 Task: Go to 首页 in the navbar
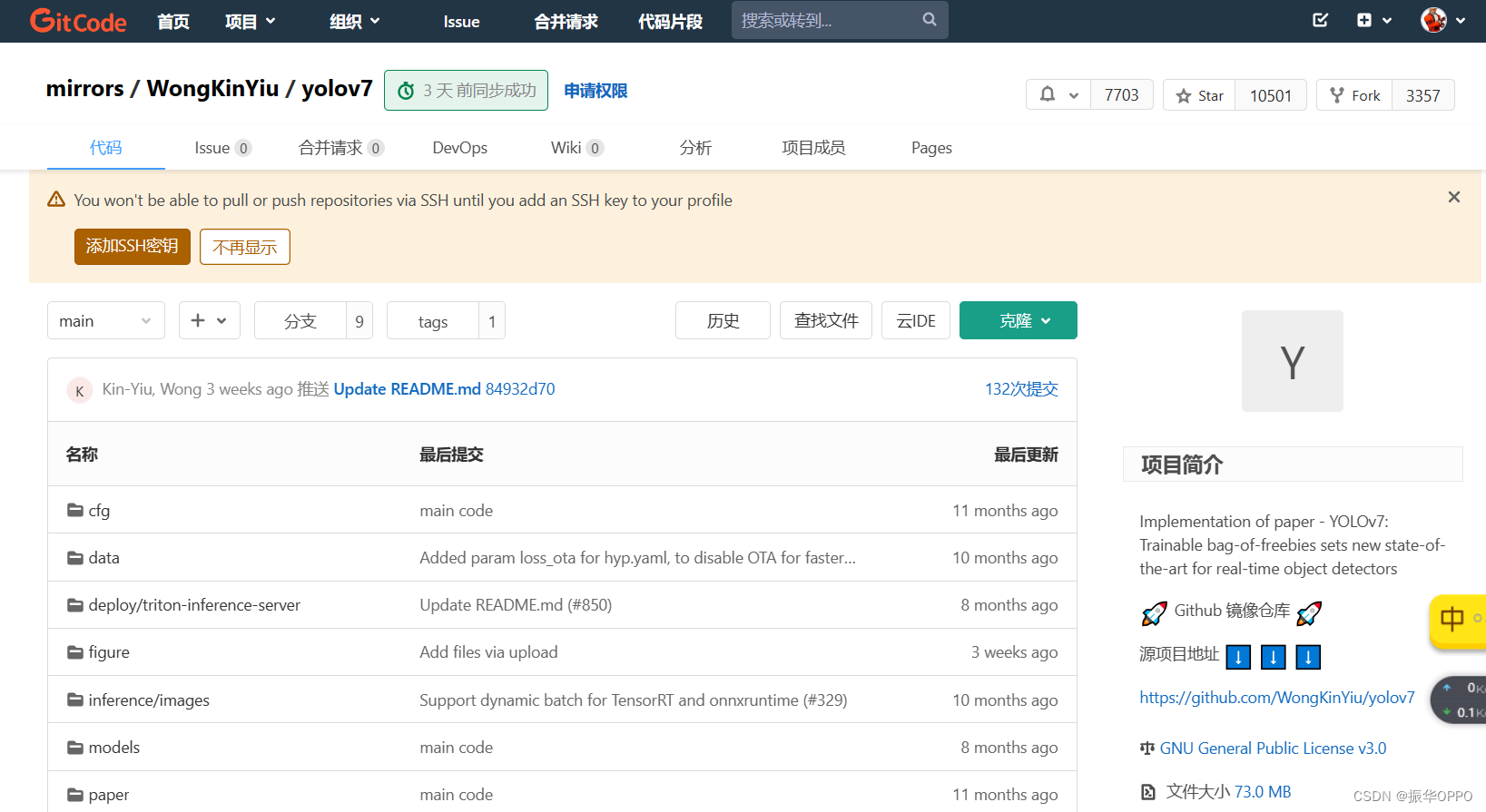coord(173,21)
